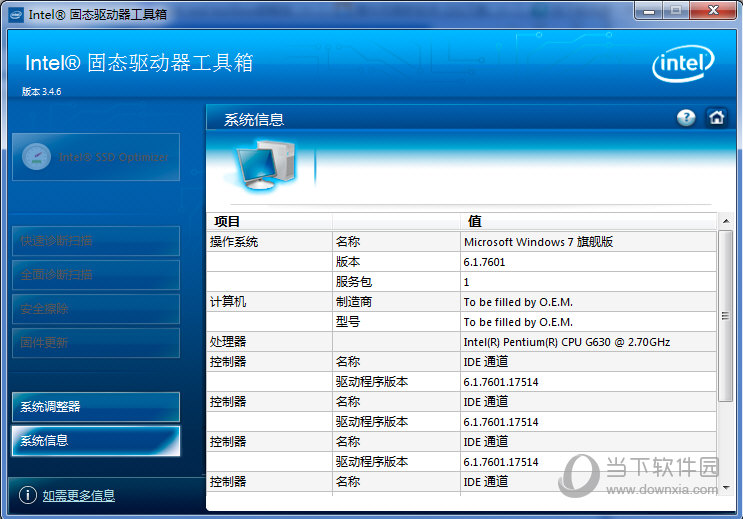
Task: Click the SSD Optimizer gauge icon
Action: tap(36, 157)
